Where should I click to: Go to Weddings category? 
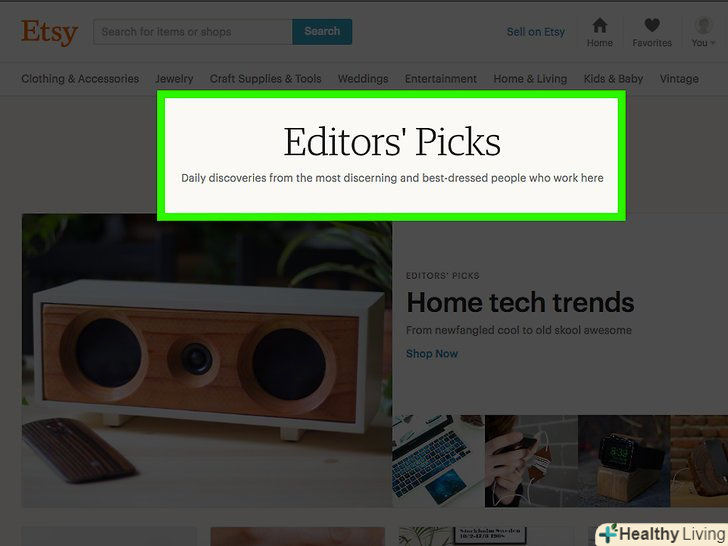(x=363, y=79)
